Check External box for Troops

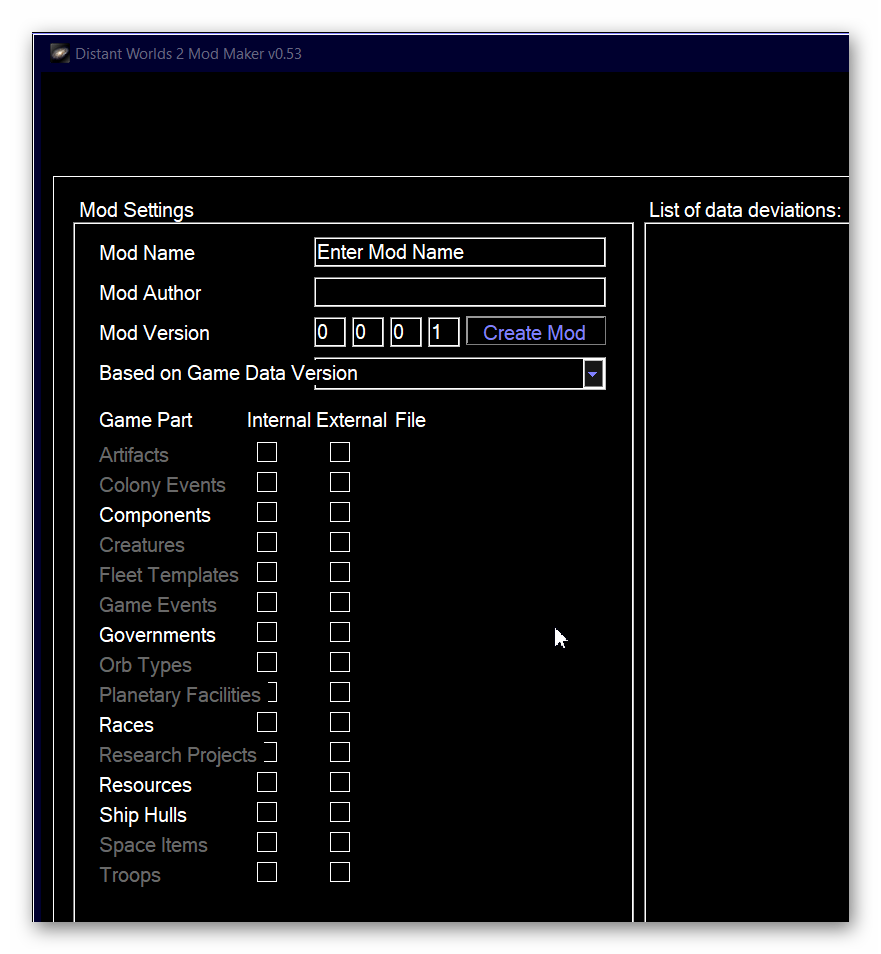point(340,872)
